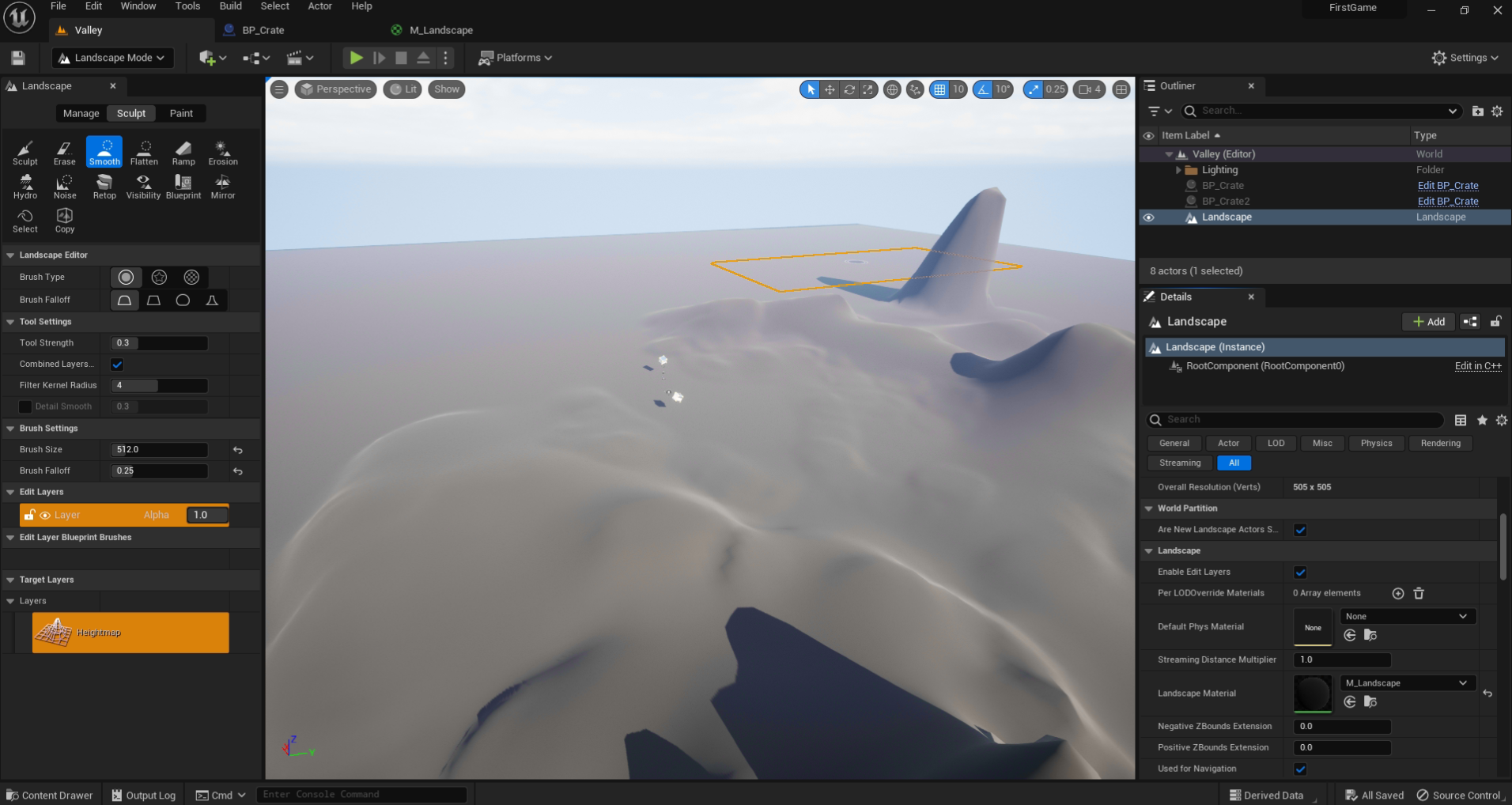Reset Brush Size to default
Screen dimensions: 1512x805
pyautogui.click(x=238, y=450)
